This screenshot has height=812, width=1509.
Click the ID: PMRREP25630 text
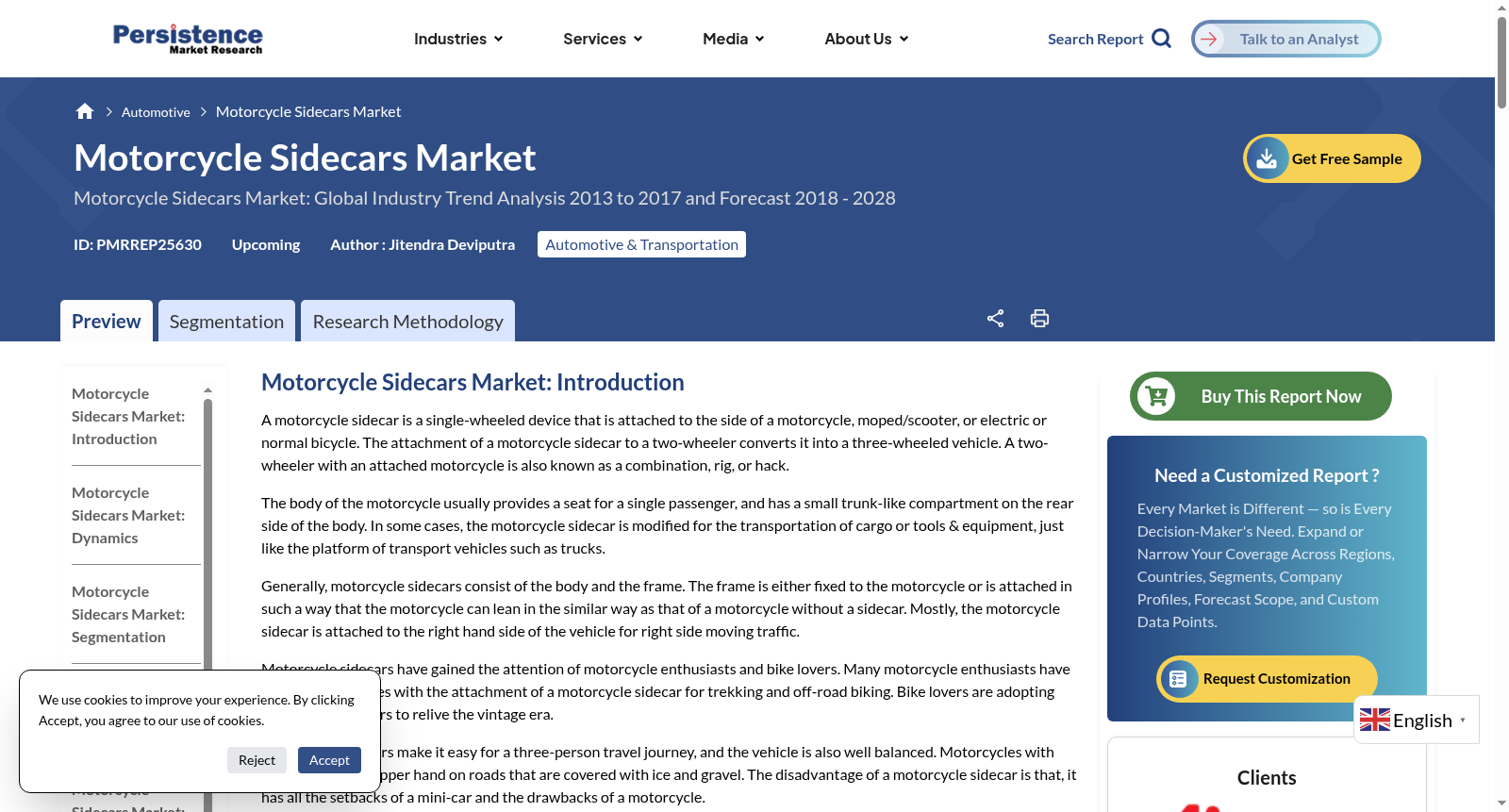coord(138,244)
